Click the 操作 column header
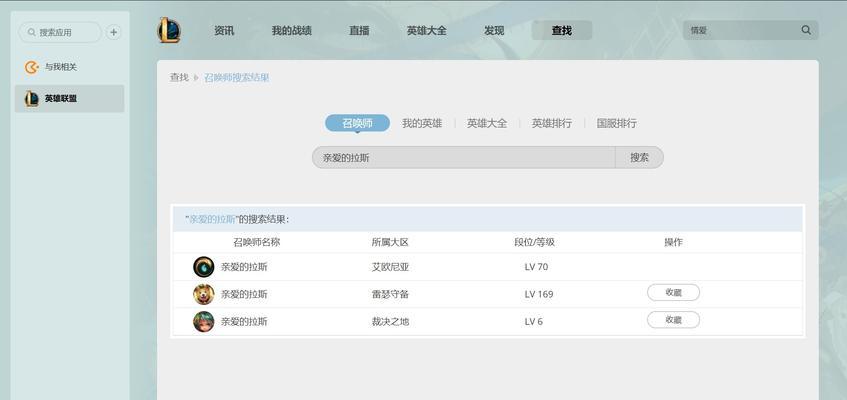847x400 pixels. pyautogui.click(x=674, y=242)
